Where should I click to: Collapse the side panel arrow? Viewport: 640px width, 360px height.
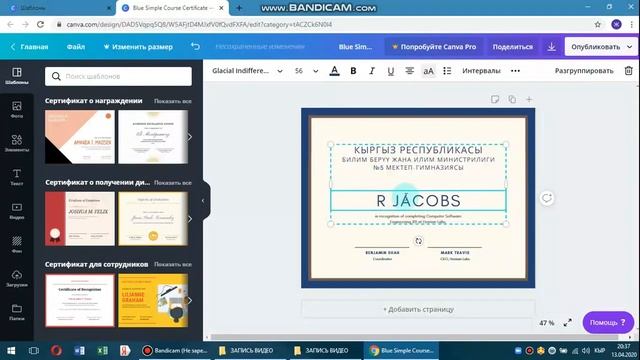pyautogui.click(x=203, y=201)
